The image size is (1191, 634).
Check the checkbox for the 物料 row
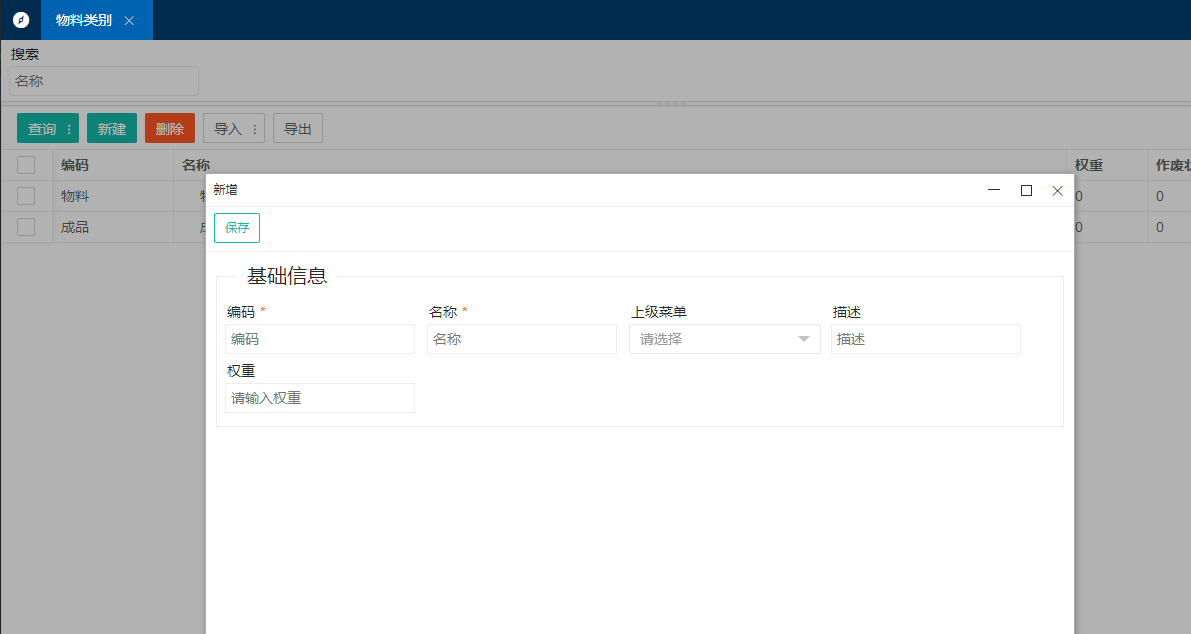click(x=26, y=196)
